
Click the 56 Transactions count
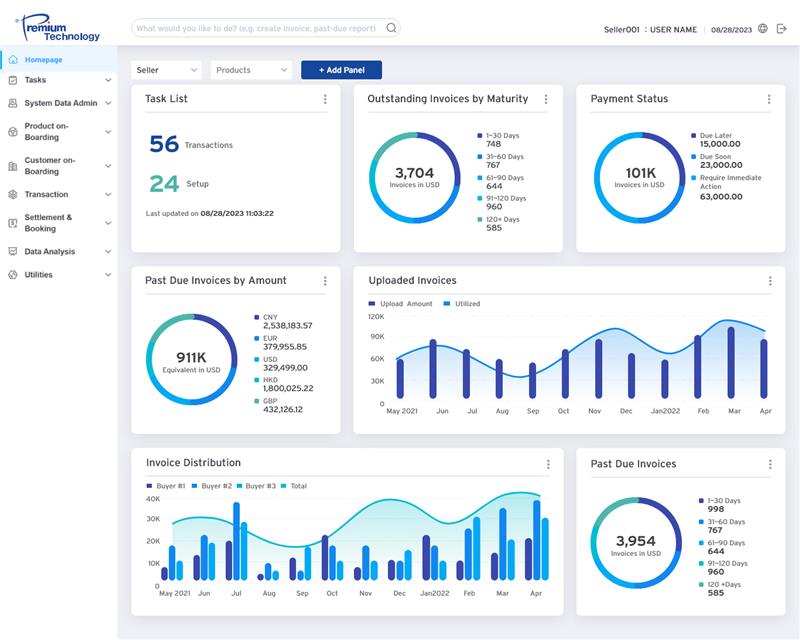coord(191,144)
